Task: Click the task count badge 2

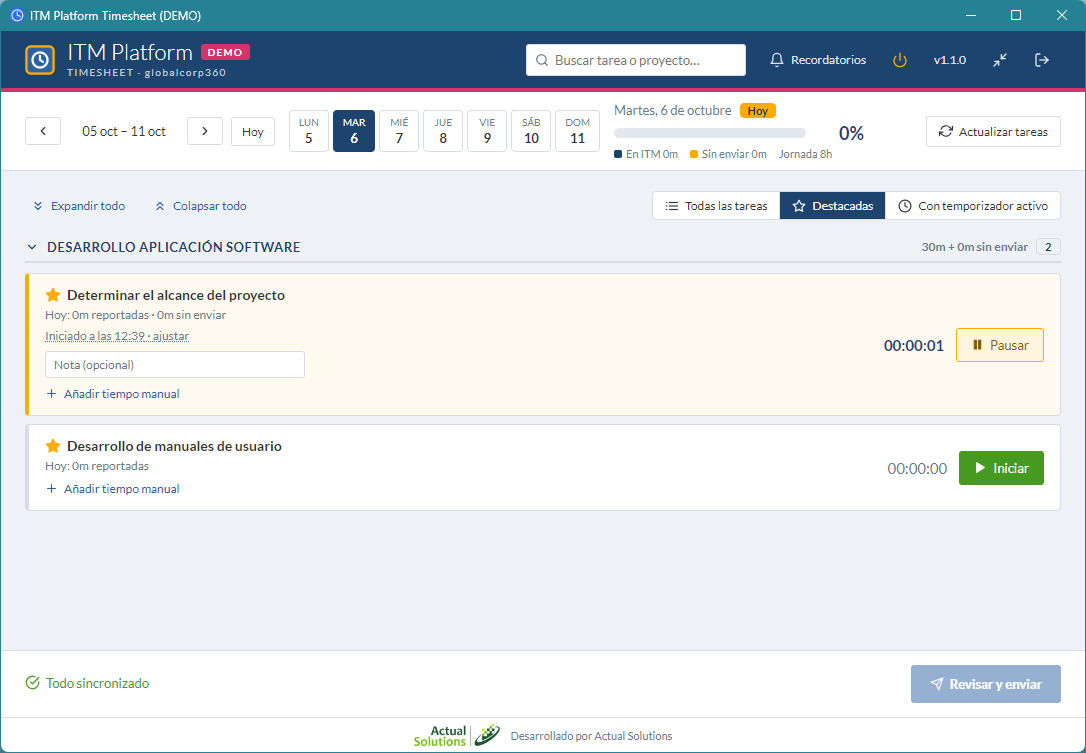Action: [1049, 247]
